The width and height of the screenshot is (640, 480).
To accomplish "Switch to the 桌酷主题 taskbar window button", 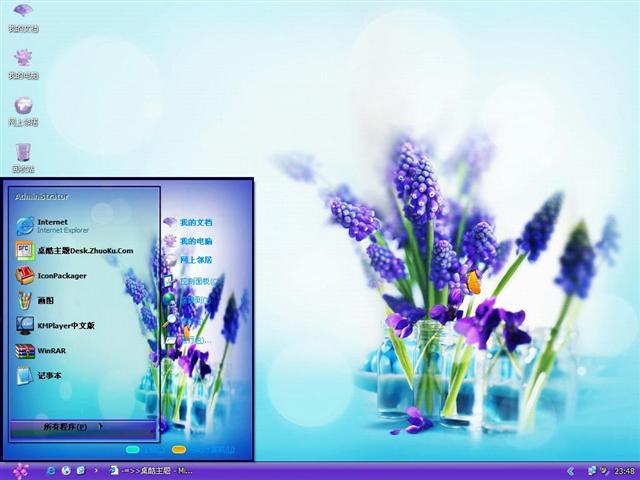I will pos(151,471).
